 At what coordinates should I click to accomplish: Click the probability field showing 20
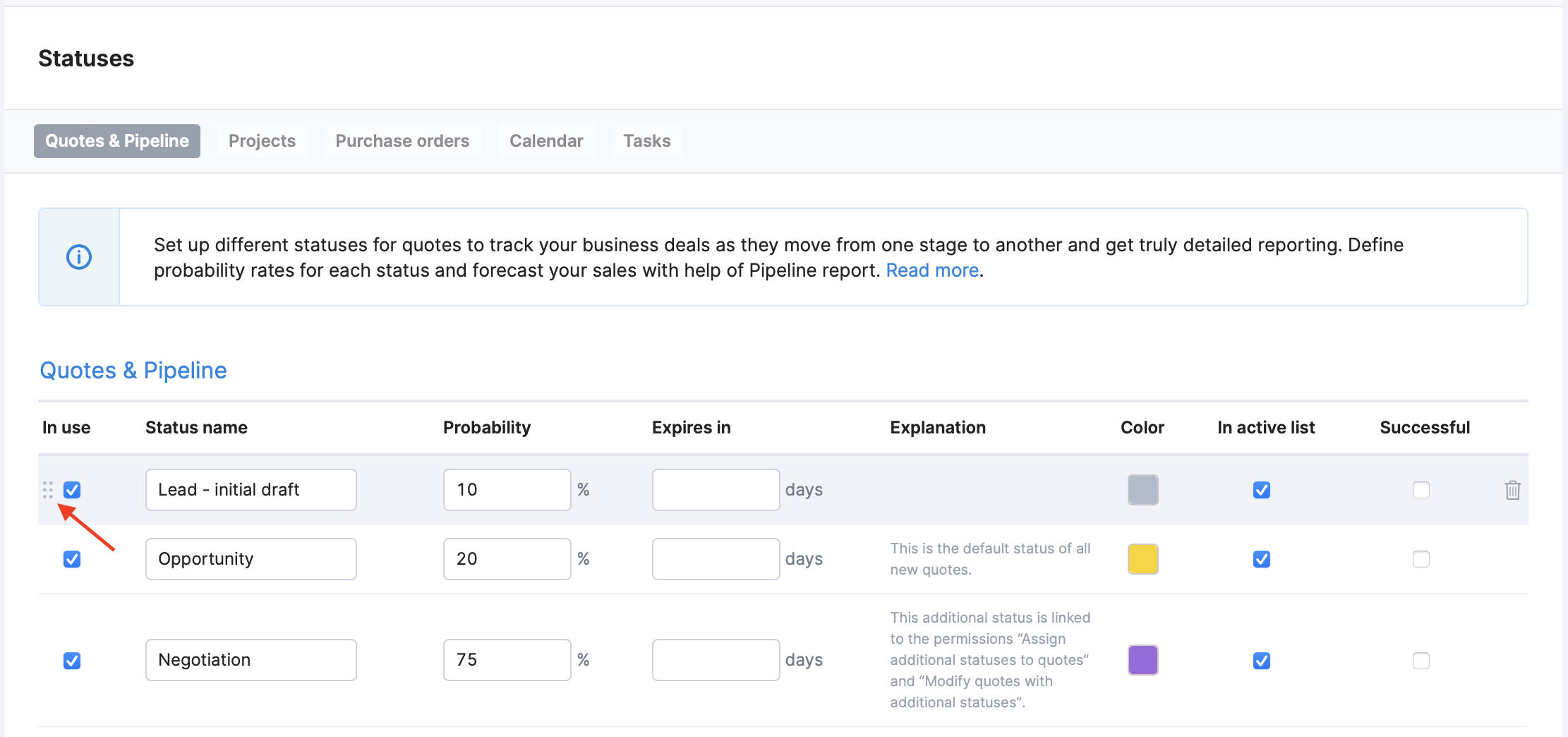[507, 559]
